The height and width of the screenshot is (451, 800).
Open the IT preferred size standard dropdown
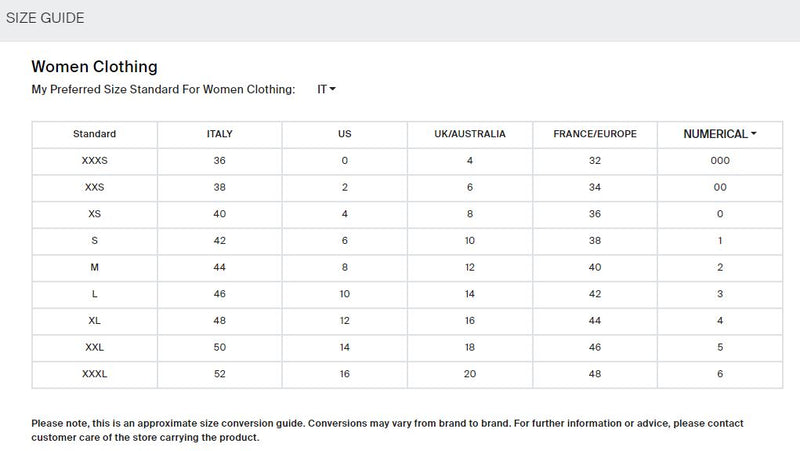[326, 90]
